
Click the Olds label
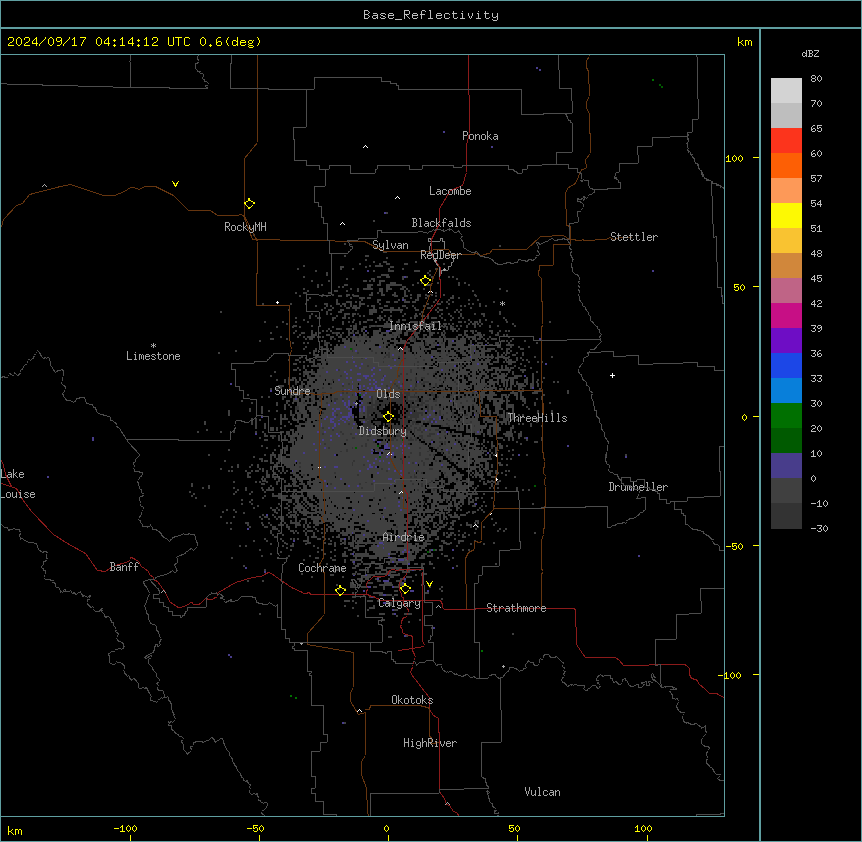tap(388, 394)
